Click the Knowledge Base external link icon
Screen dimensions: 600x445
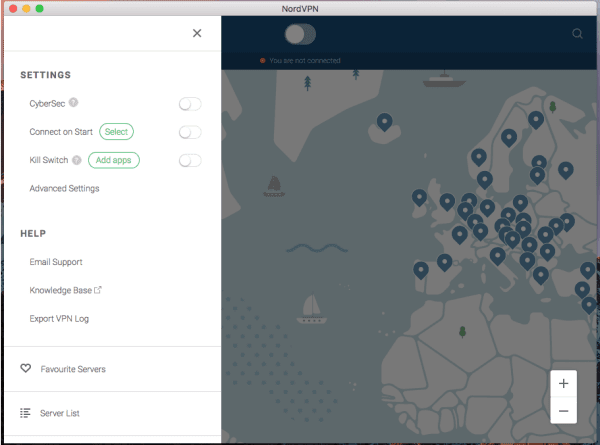click(98, 290)
